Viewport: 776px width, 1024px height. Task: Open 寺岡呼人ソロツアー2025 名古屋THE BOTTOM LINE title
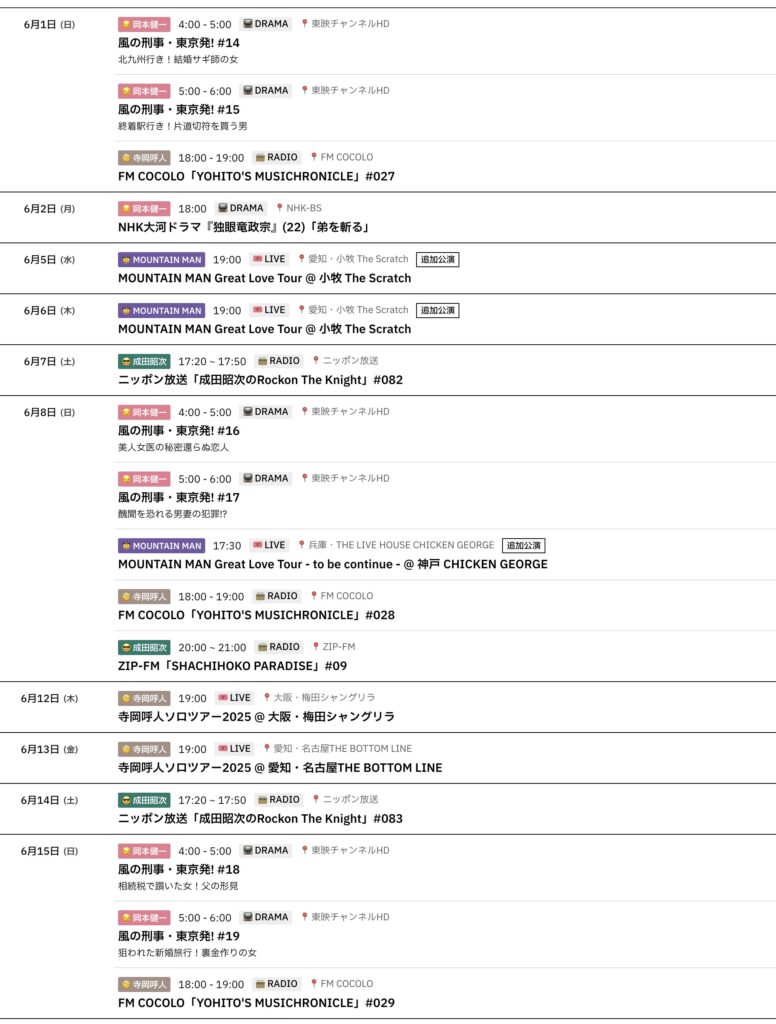click(280, 768)
